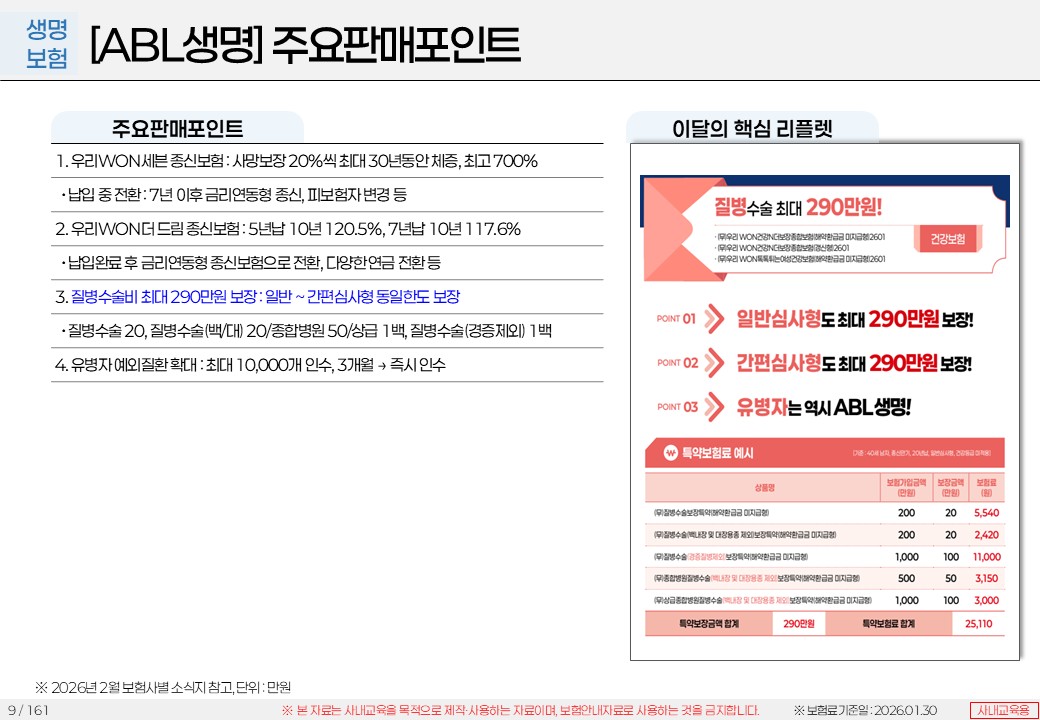This screenshot has height=720, width=1040.
Task: Click the 생명보험 category badge
Action: [x=47, y=44]
